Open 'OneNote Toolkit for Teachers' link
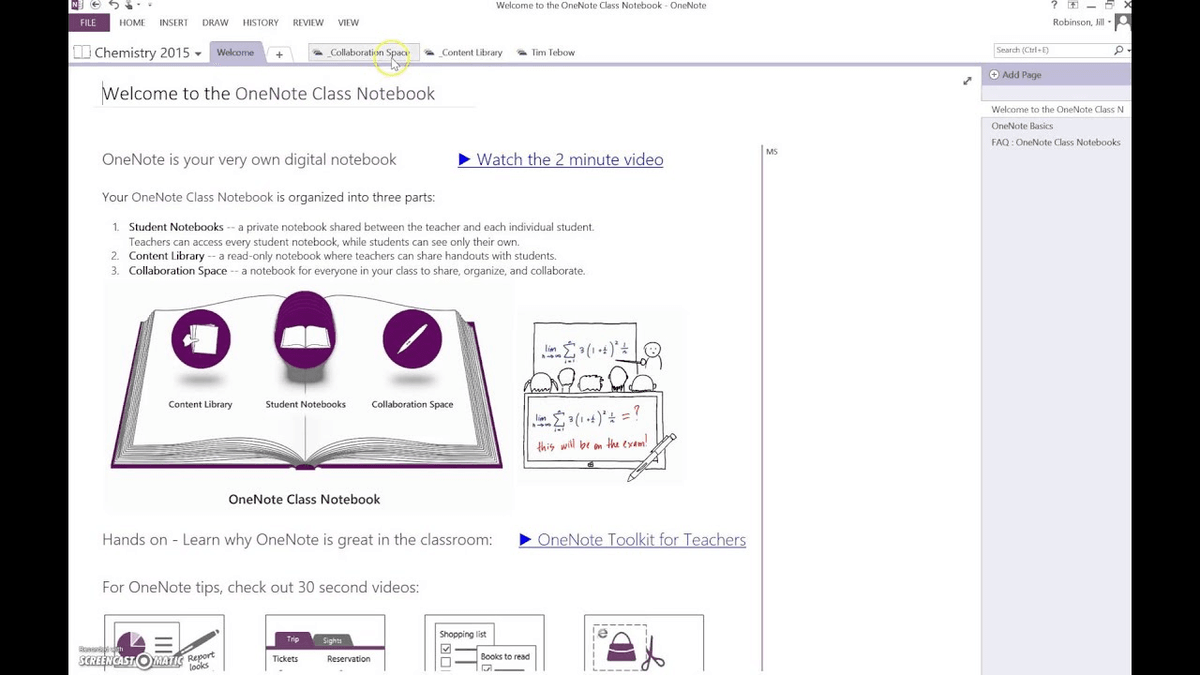This screenshot has height=675, width=1200. (633, 539)
